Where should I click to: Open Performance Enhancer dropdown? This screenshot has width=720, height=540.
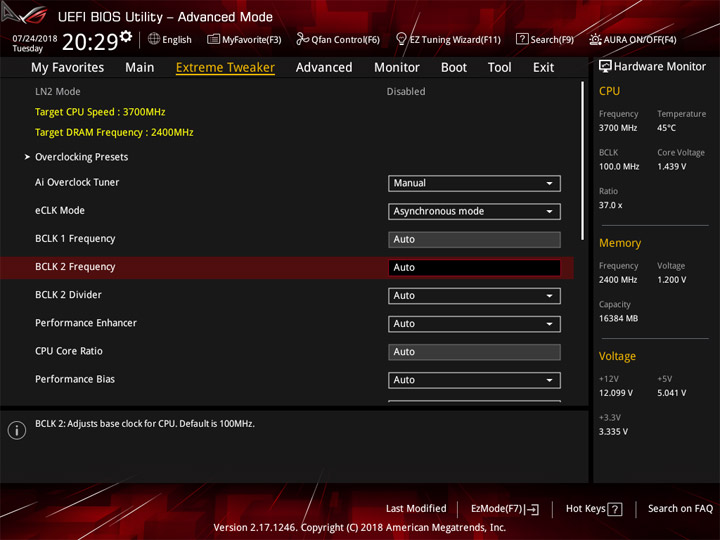(474, 324)
